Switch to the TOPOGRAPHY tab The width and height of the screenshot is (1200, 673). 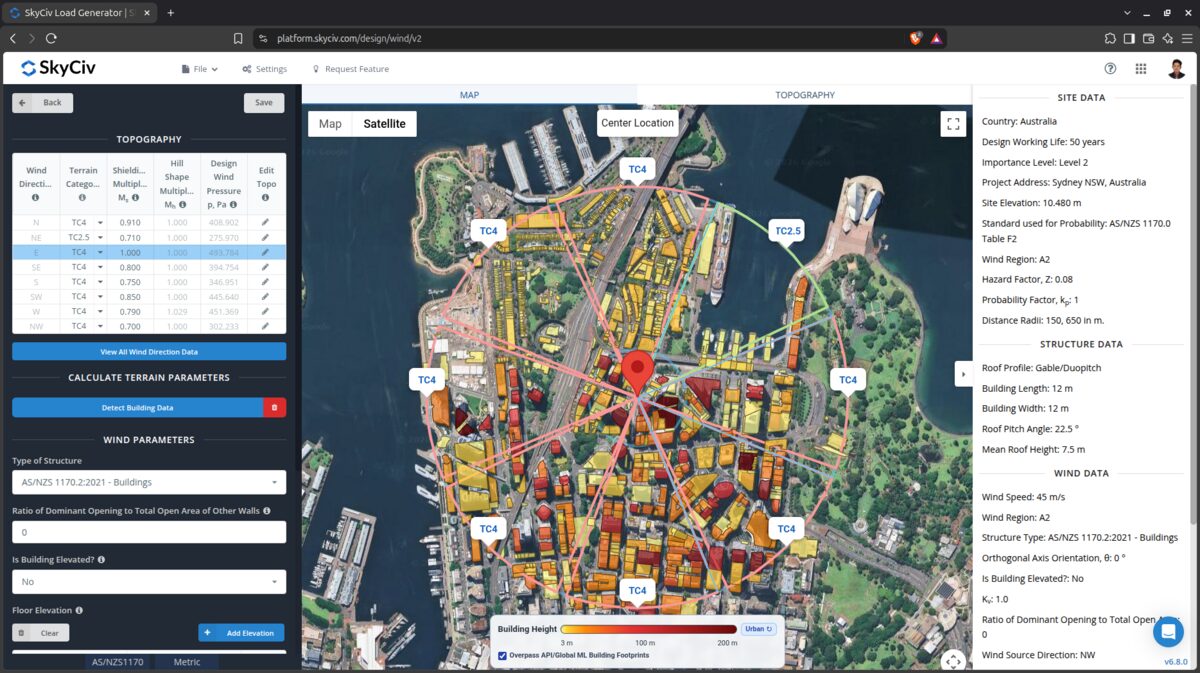(805, 95)
